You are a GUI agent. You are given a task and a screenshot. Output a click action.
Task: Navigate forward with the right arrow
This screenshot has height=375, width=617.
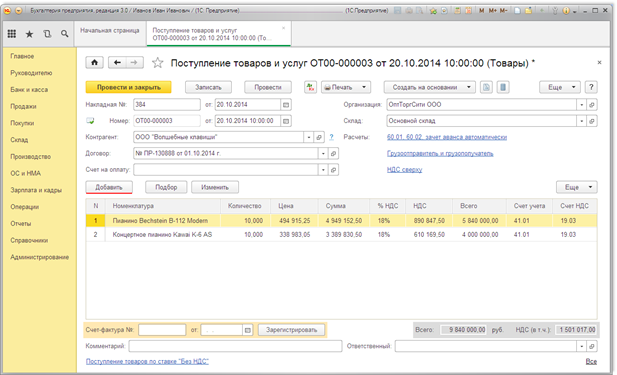coord(134,63)
